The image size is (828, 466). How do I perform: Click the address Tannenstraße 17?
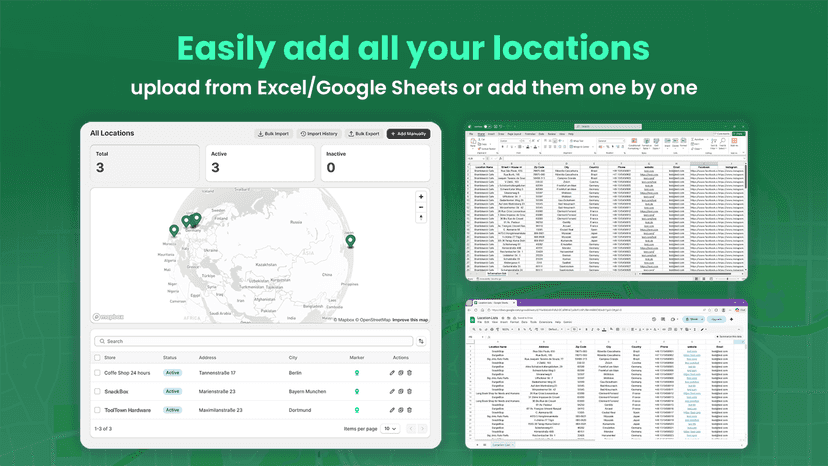click(x=217, y=372)
